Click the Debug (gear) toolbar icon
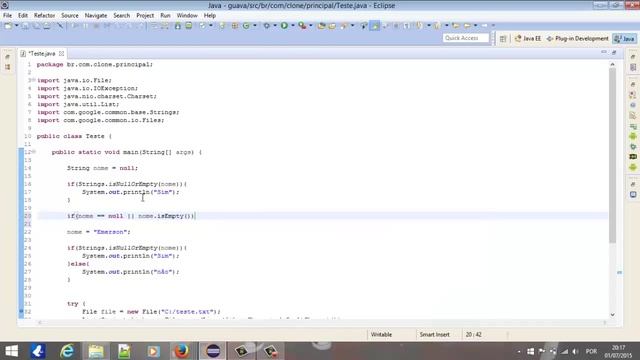The width and height of the screenshot is (640, 360). [267, 26]
